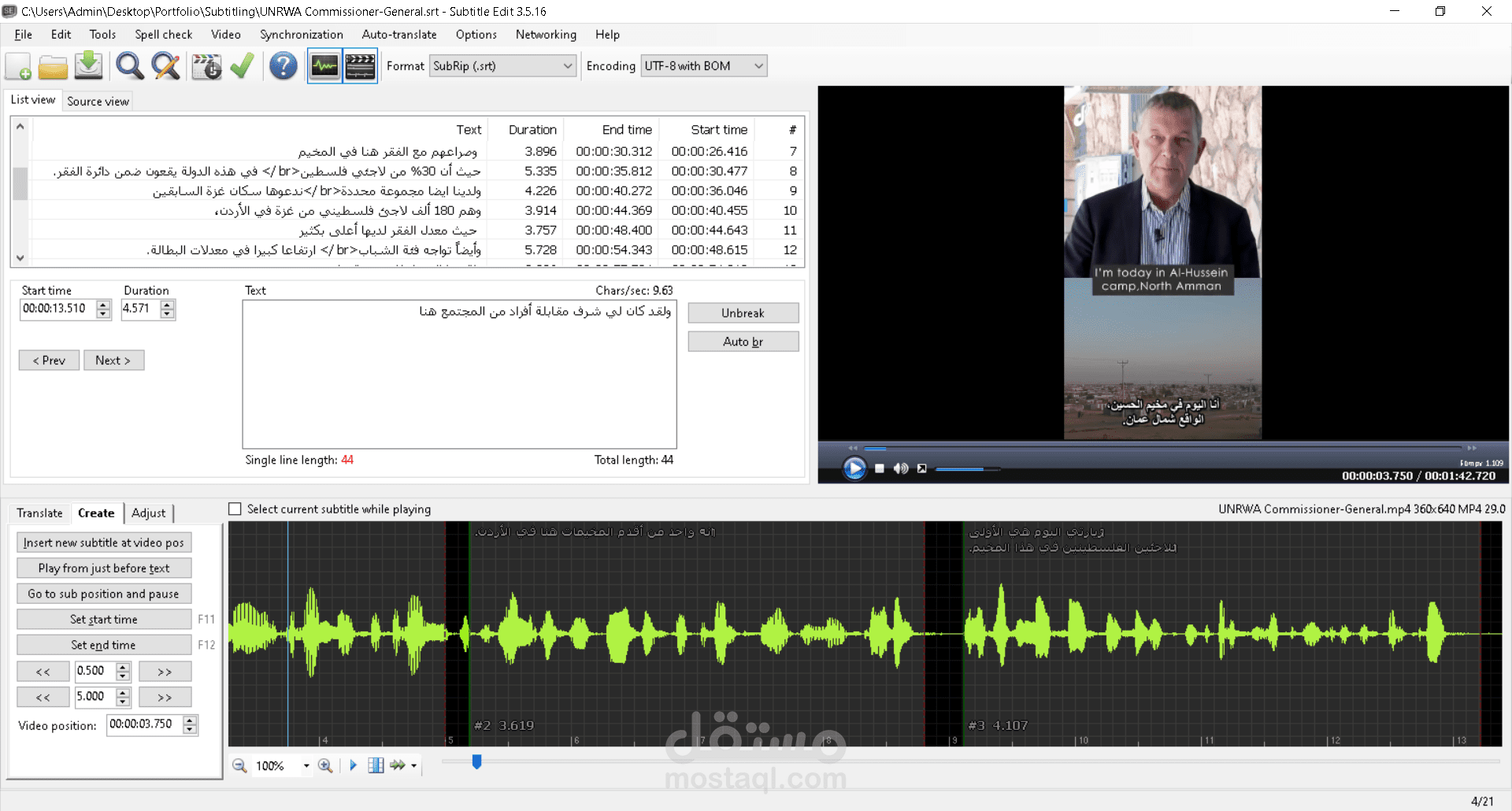The image size is (1512, 811).
Task: Click the video volume slider
Action: point(968,469)
